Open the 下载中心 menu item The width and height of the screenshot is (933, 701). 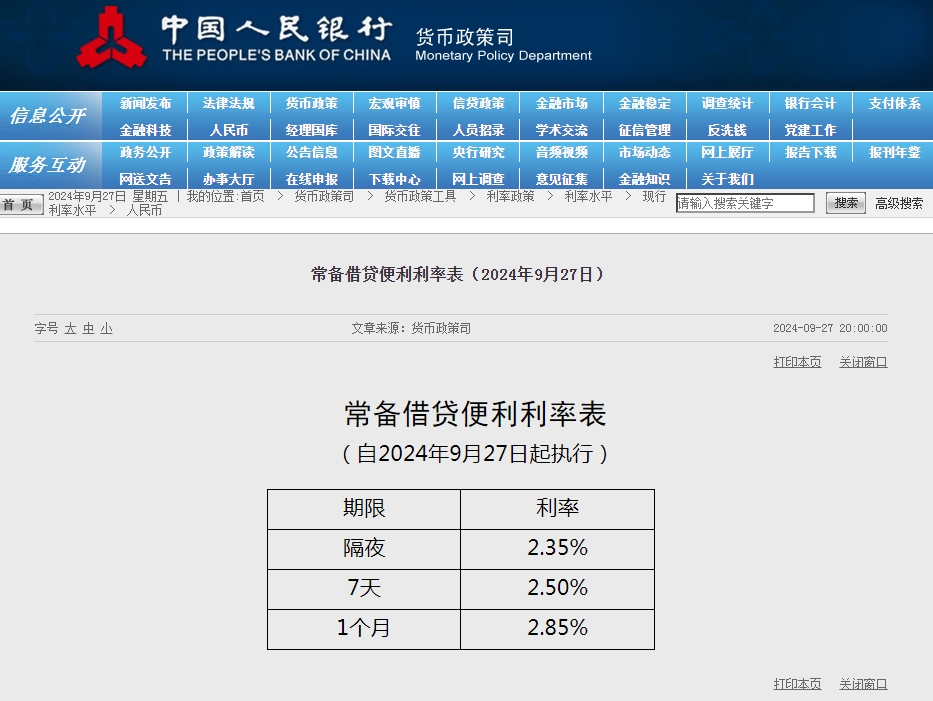tap(395, 179)
